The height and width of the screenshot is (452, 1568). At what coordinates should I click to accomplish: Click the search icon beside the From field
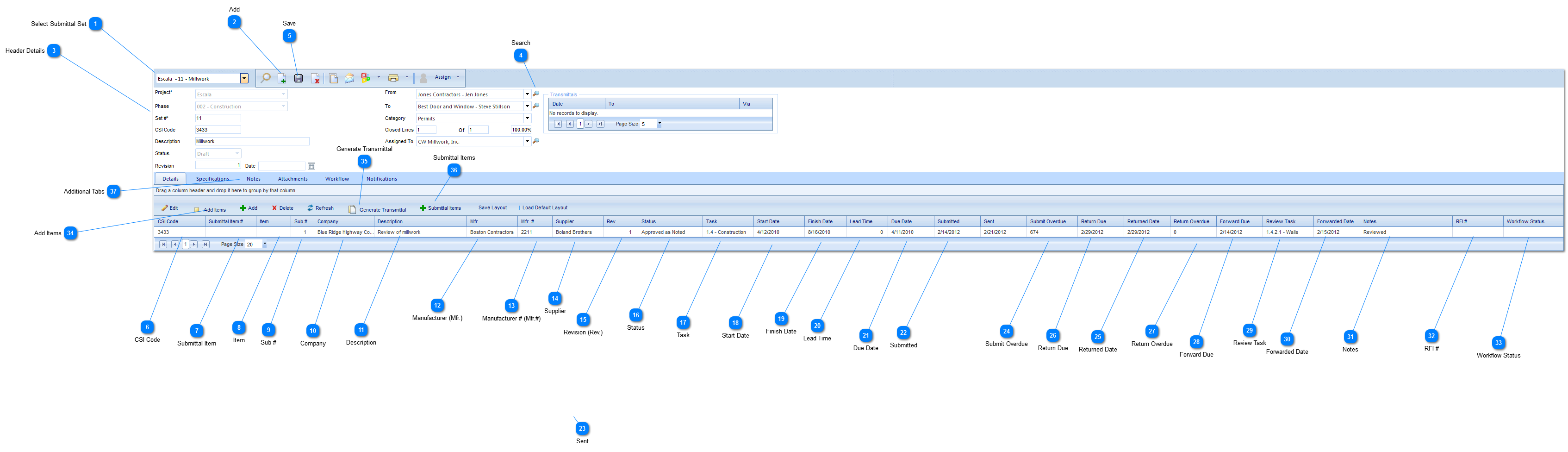(x=535, y=94)
